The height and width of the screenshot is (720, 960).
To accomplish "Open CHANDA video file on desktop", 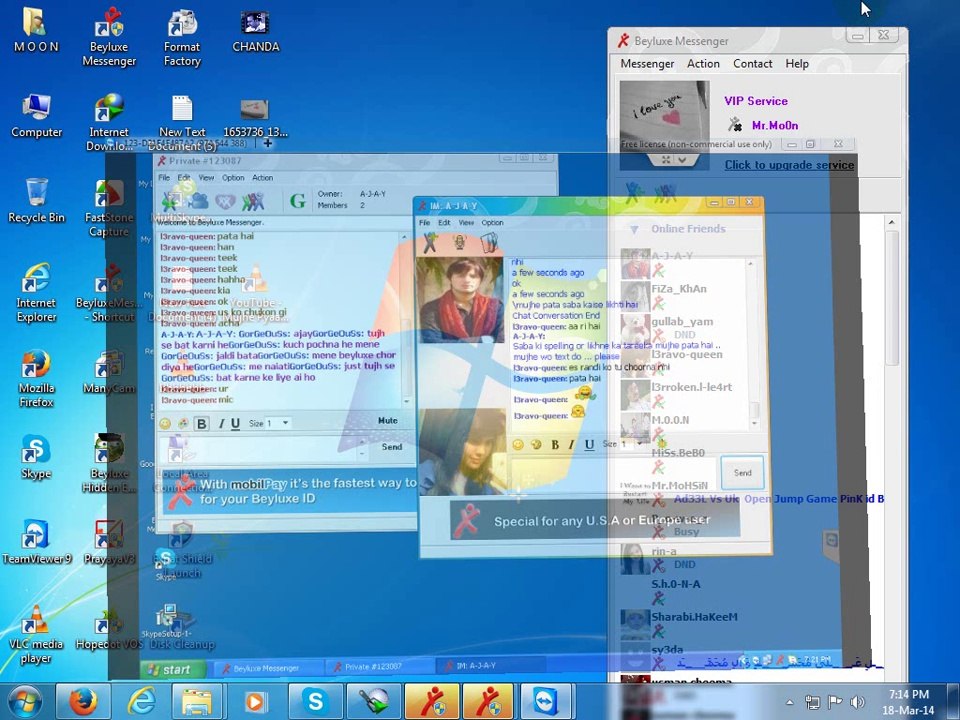I will (255, 31).
